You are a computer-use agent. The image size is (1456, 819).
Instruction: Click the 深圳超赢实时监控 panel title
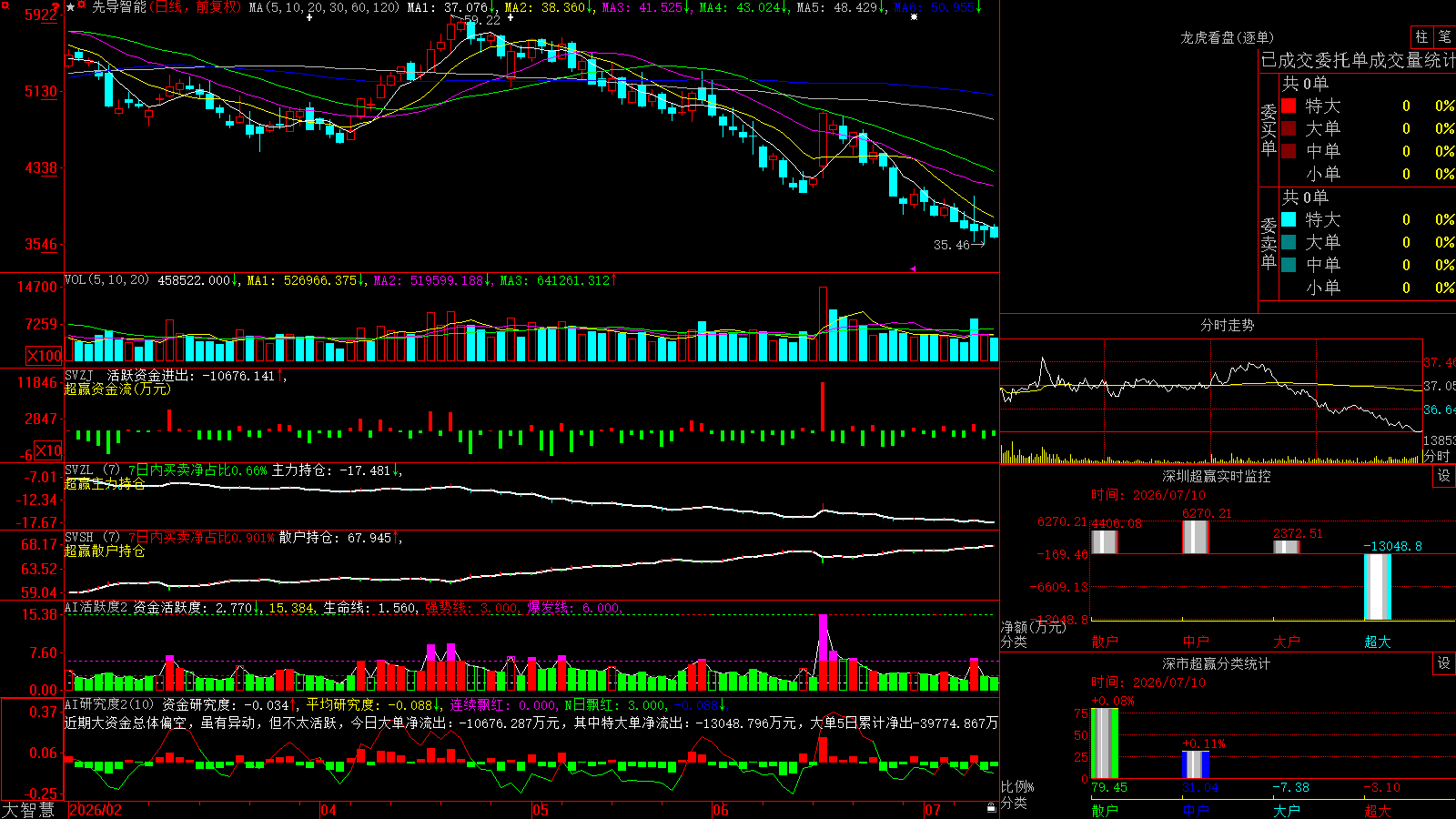[1217, 476]
